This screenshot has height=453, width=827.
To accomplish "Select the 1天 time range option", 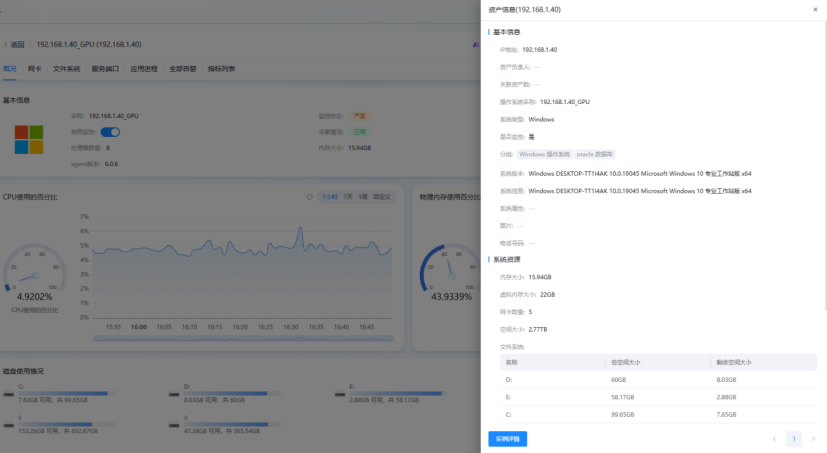I will tap(348, 197).
